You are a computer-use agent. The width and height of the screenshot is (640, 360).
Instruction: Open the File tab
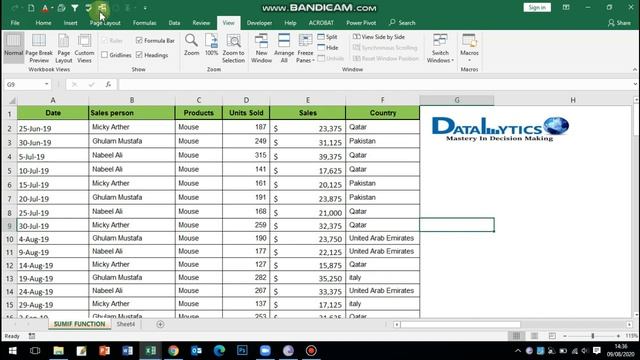(15, 23)
